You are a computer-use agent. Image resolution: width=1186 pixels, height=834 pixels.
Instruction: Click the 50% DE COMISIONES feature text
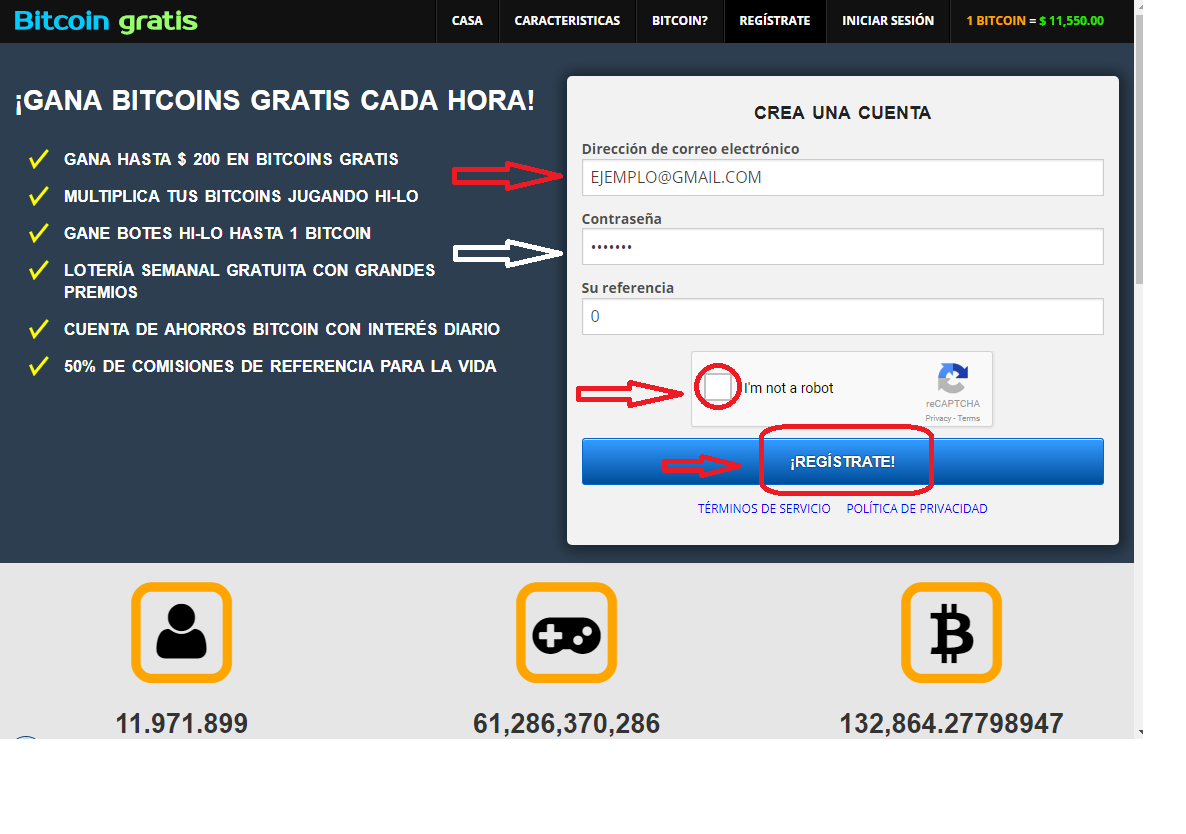point(280,367)
